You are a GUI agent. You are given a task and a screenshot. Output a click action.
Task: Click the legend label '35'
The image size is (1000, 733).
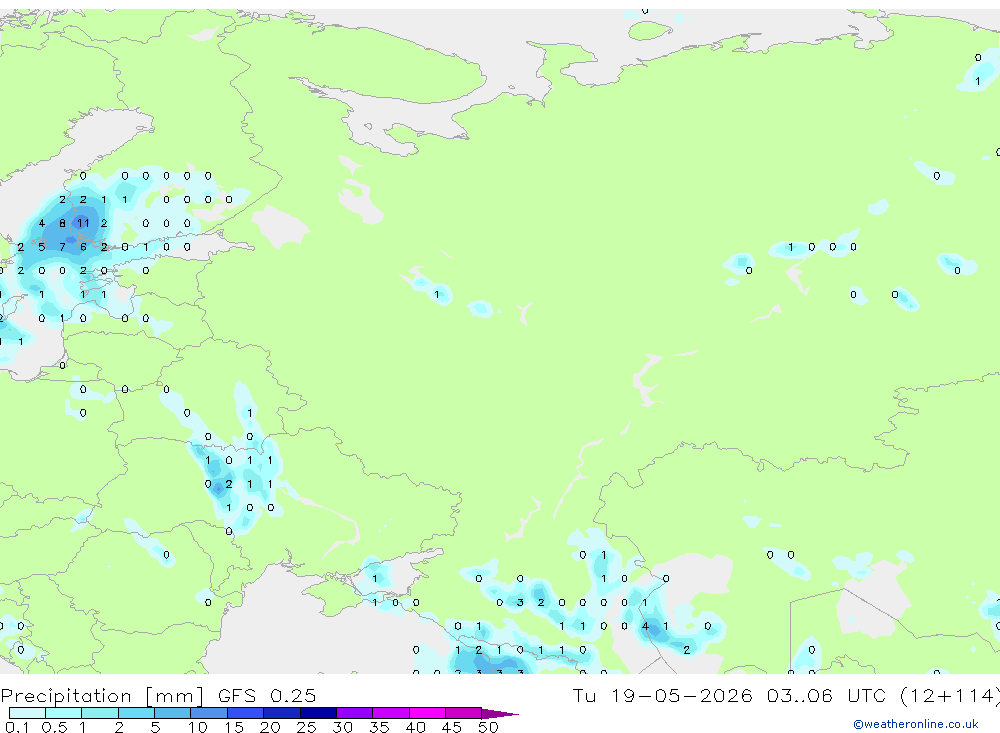[x=379, y=727]
